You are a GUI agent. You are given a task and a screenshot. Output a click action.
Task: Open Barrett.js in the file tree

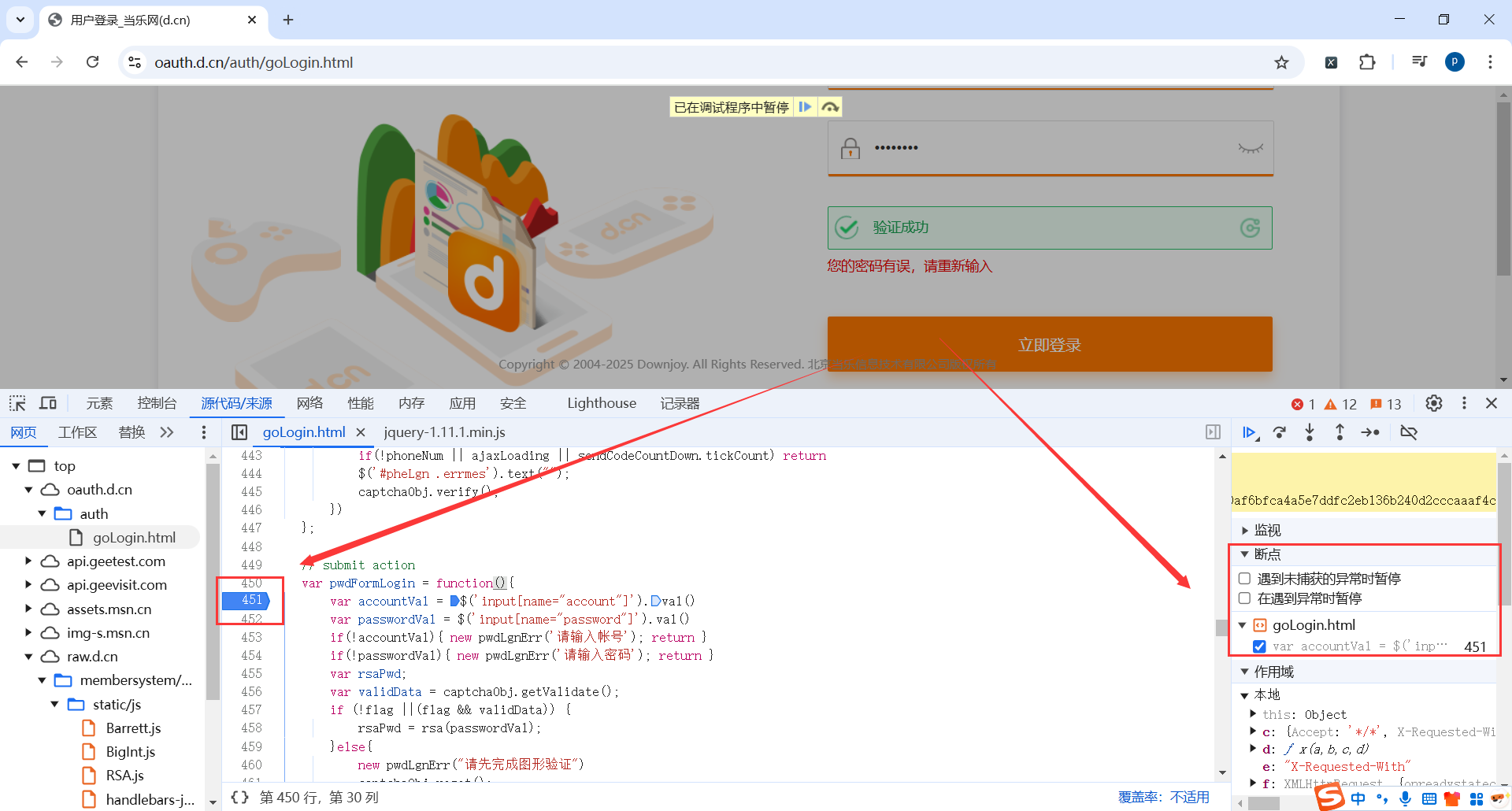click(x=133, y=728)
